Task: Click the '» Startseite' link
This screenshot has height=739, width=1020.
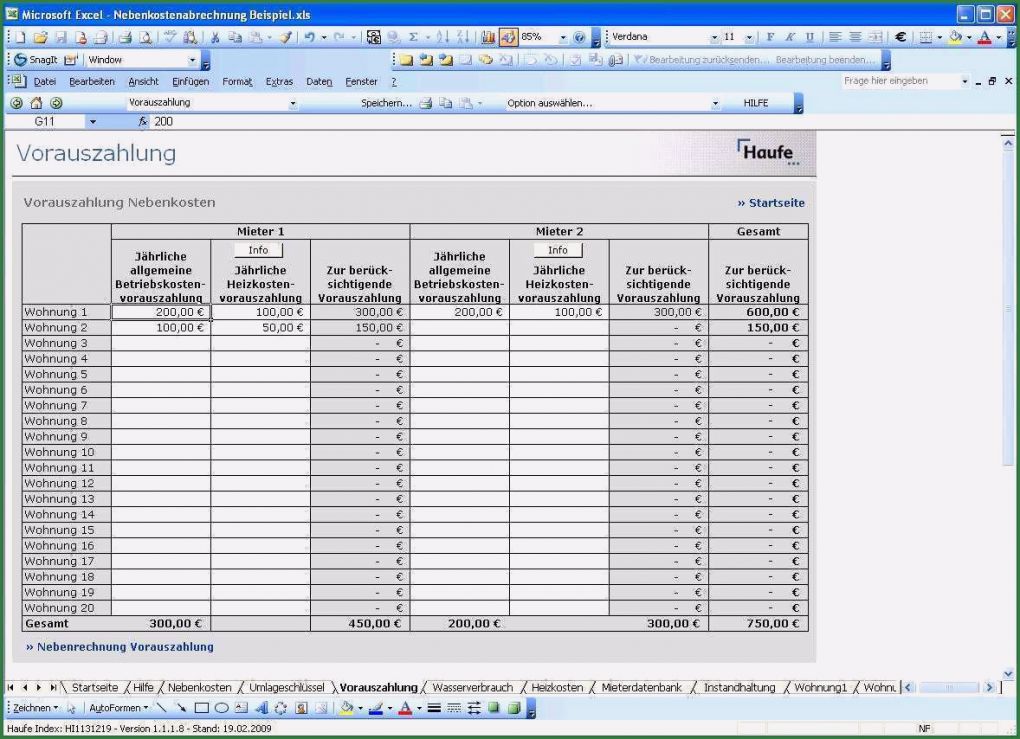Action: tap(770, 203)
